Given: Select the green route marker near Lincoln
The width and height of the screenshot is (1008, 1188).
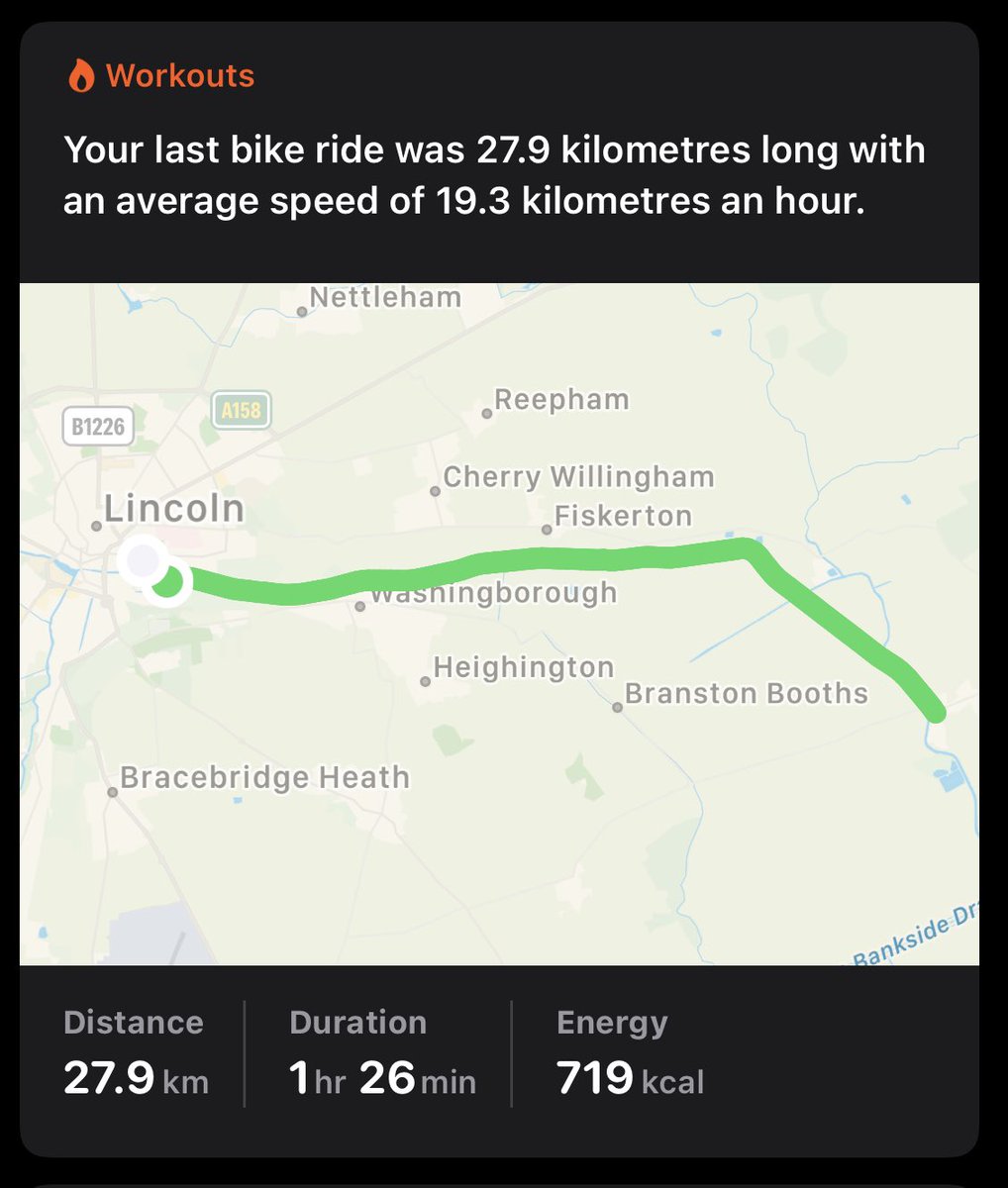Looking at the screenshot, I should point(170,581).
